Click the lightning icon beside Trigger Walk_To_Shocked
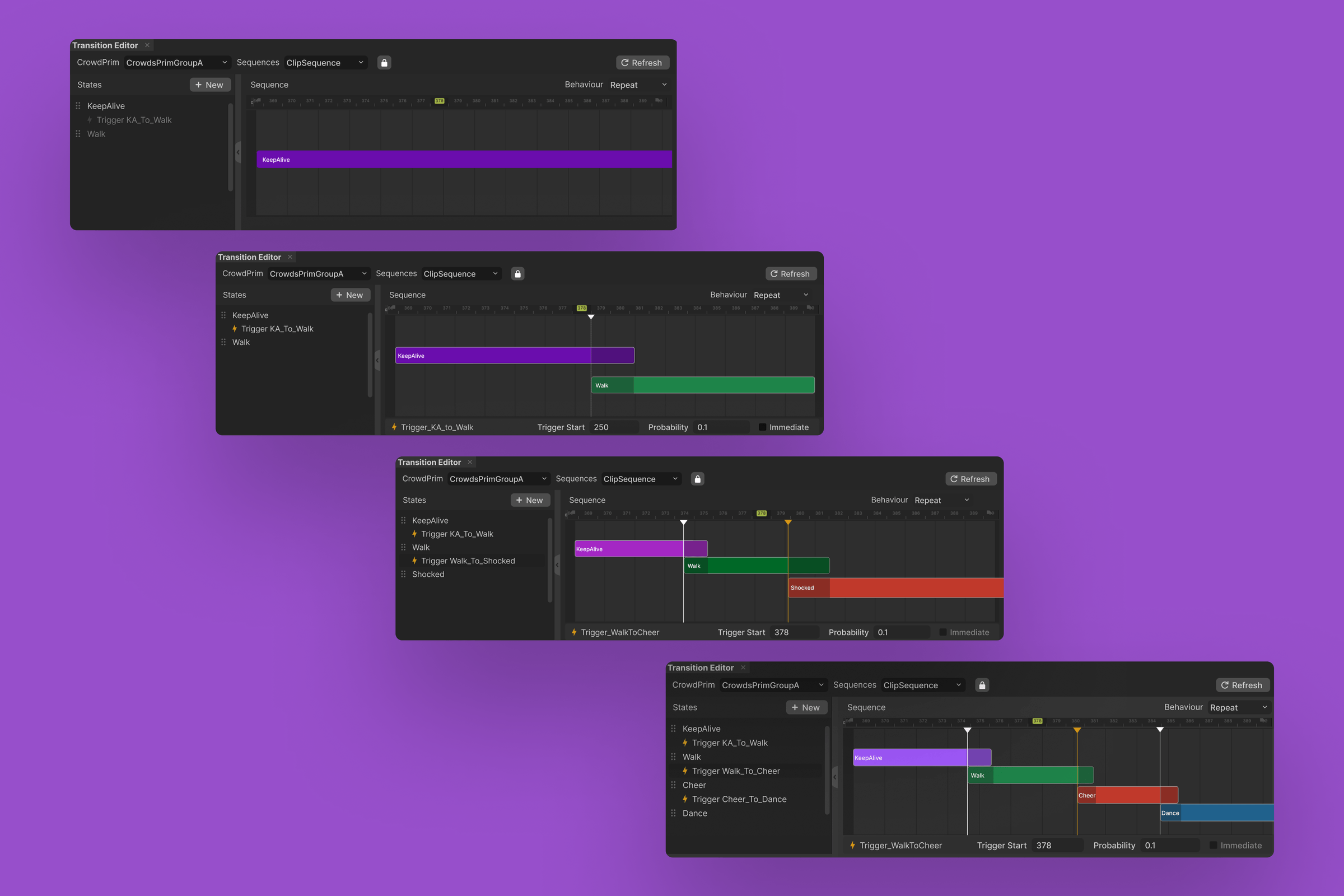Image resolution: width=1344 pixels, height=896 pixels. [414, 561]
